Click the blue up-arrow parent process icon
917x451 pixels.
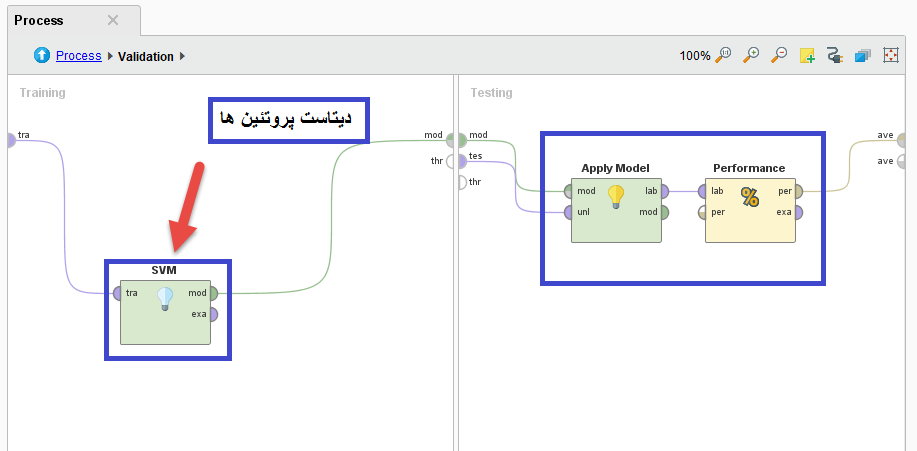tap(42, 56)
